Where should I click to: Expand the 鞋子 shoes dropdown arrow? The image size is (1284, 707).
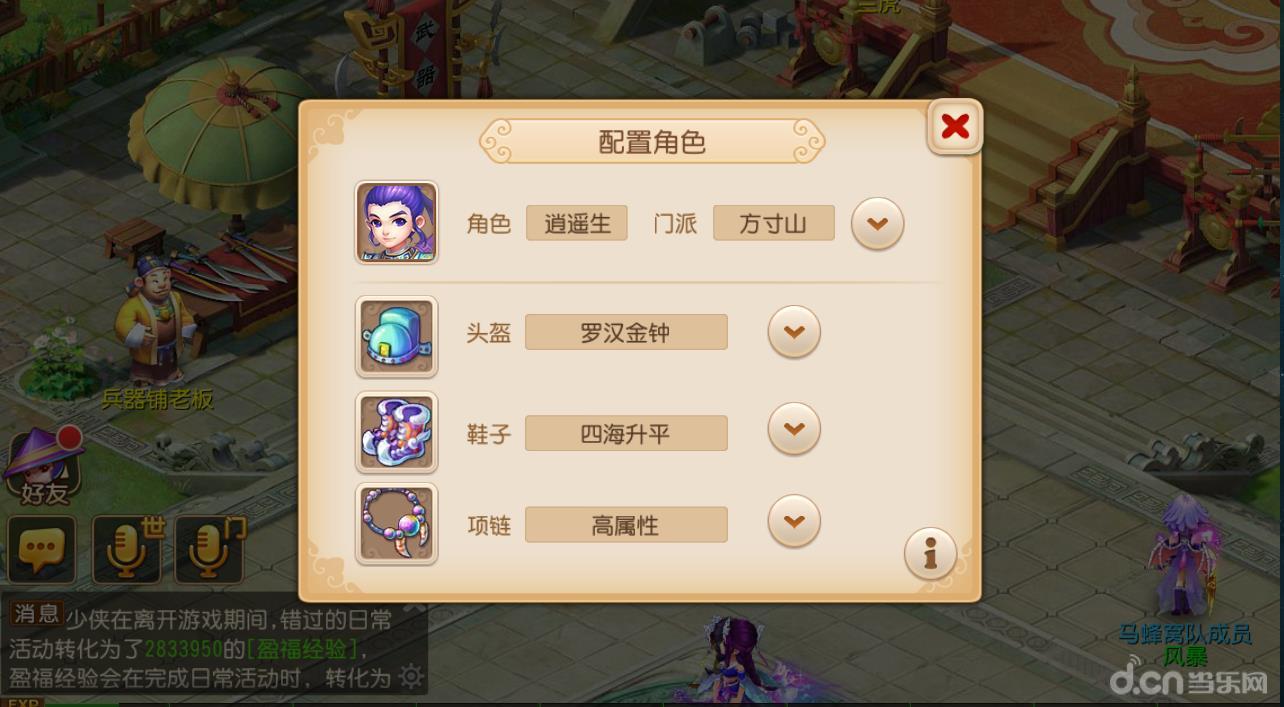[x=794, y=429]
